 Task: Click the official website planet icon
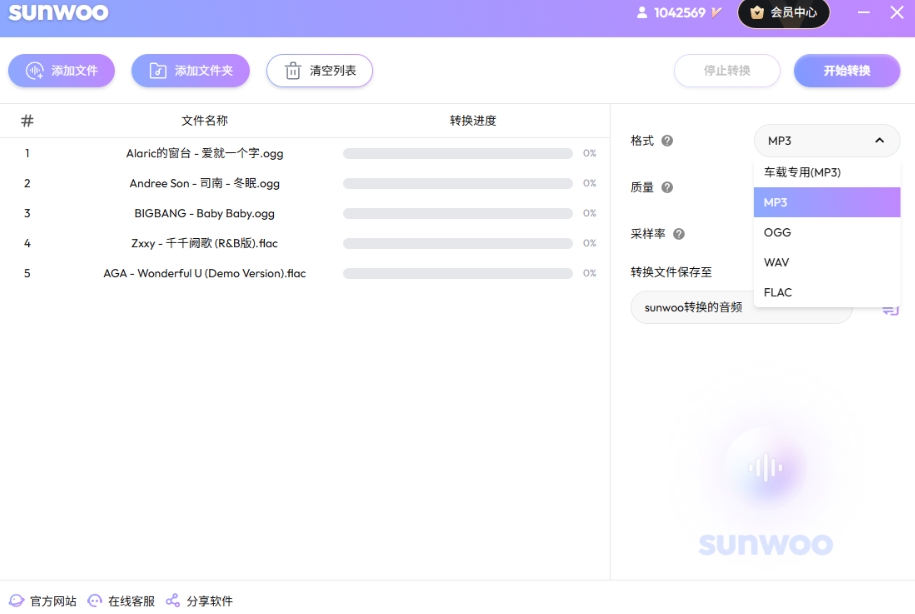pos(17,601)
